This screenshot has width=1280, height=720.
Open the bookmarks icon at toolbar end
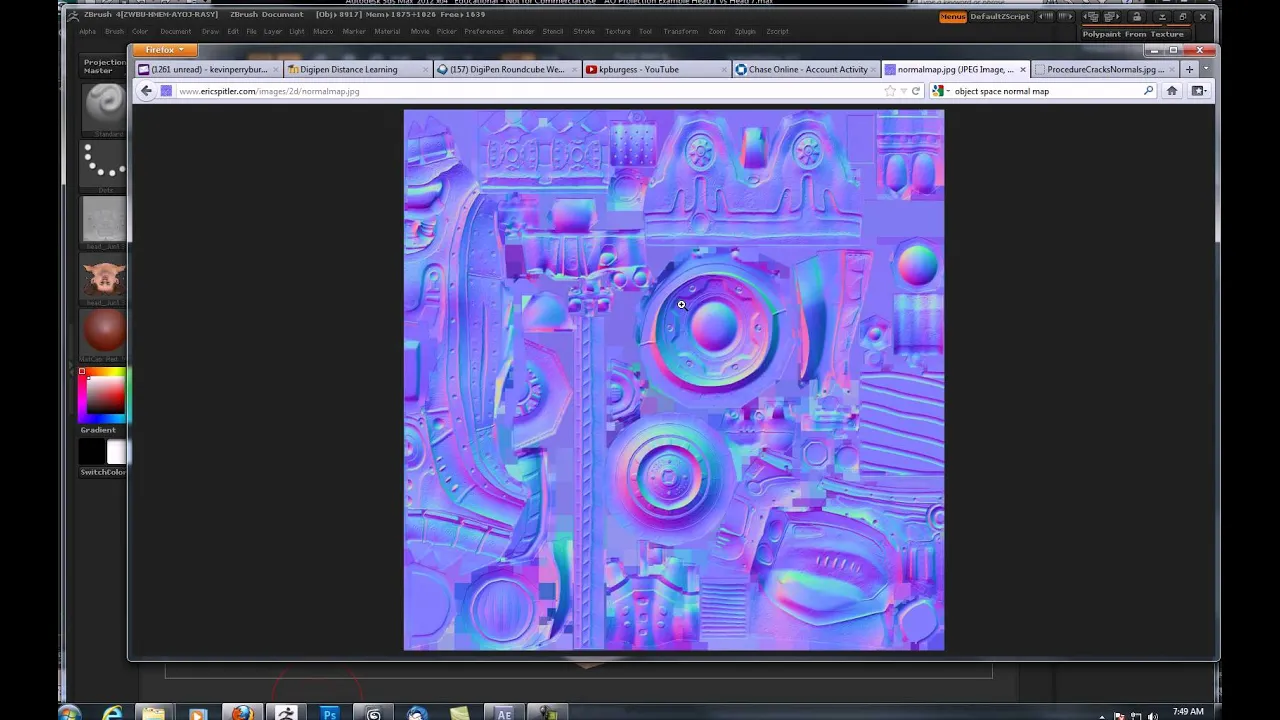1198,91
